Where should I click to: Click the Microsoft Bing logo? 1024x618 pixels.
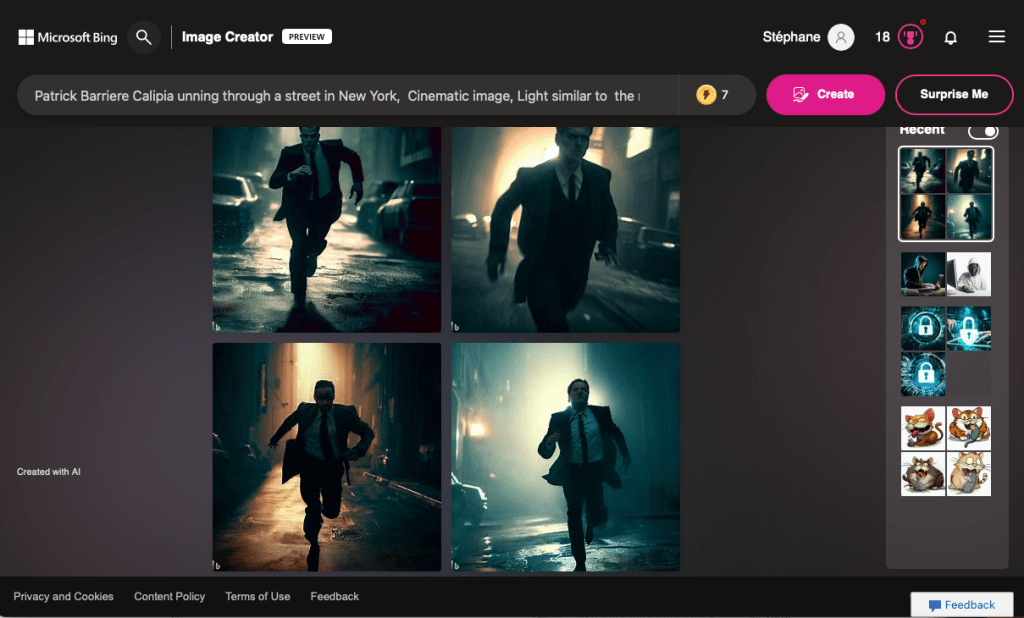coord(68,37)
